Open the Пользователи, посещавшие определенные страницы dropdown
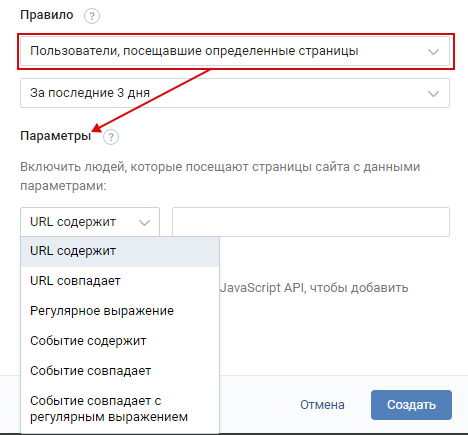 click(x=235, y=51)
